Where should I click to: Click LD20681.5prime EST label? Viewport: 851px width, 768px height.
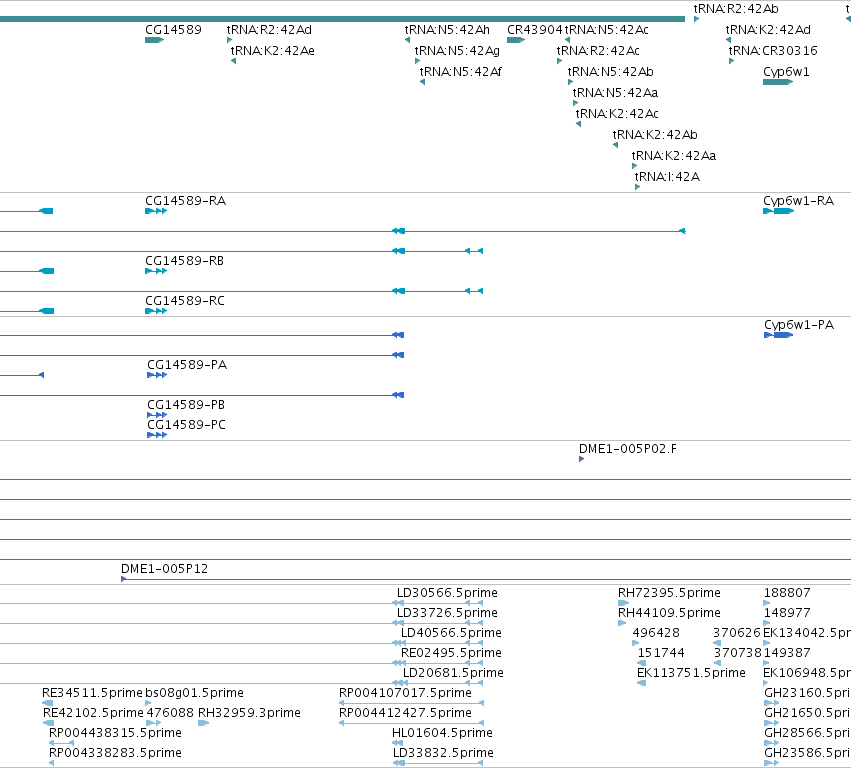pyautogui.click(x=453, y=673)
